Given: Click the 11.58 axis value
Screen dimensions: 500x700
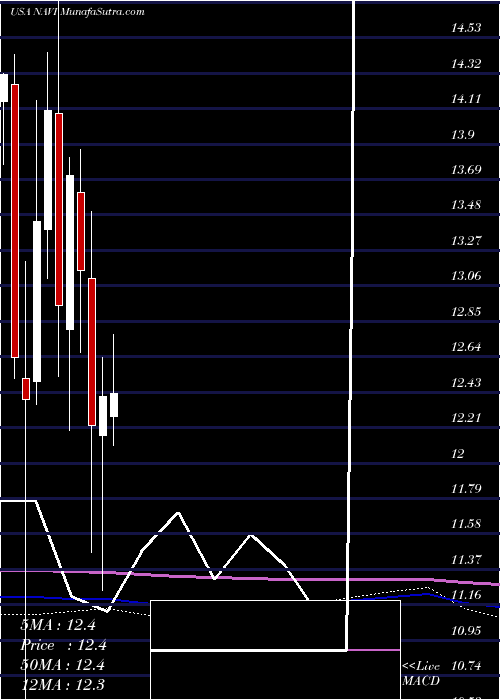Looking at the screenshot, I should pos(466,524).
